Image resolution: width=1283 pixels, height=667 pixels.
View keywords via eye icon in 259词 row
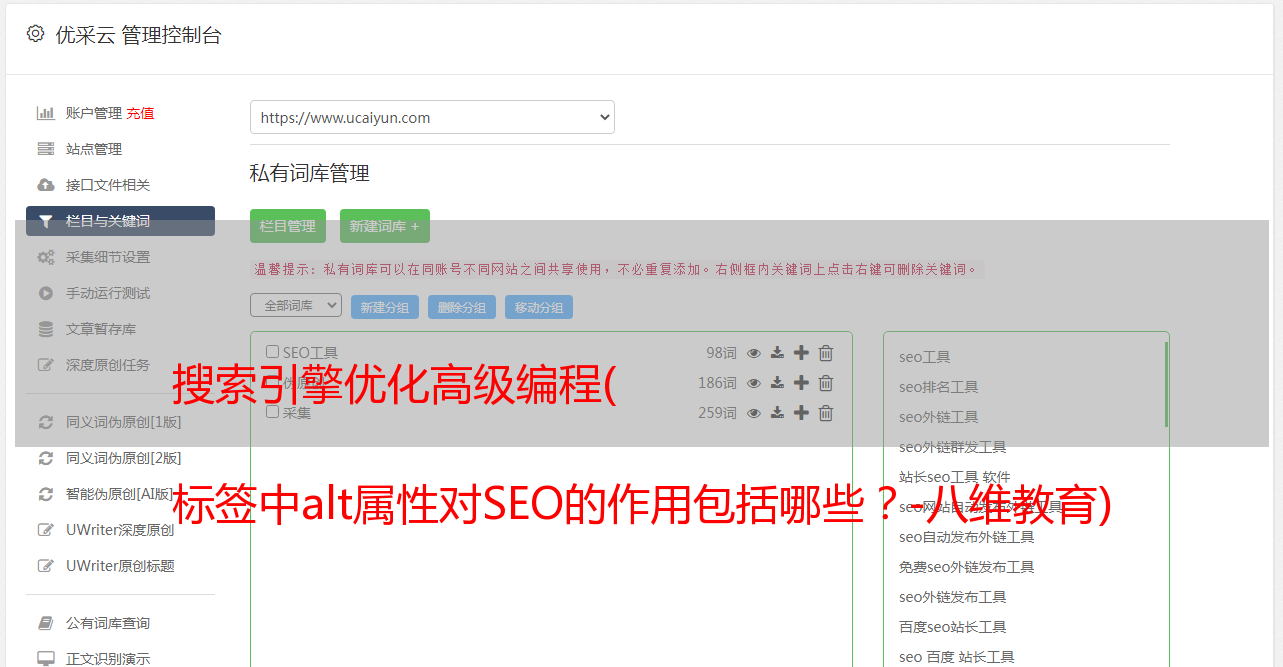click(x=754, y=413)
